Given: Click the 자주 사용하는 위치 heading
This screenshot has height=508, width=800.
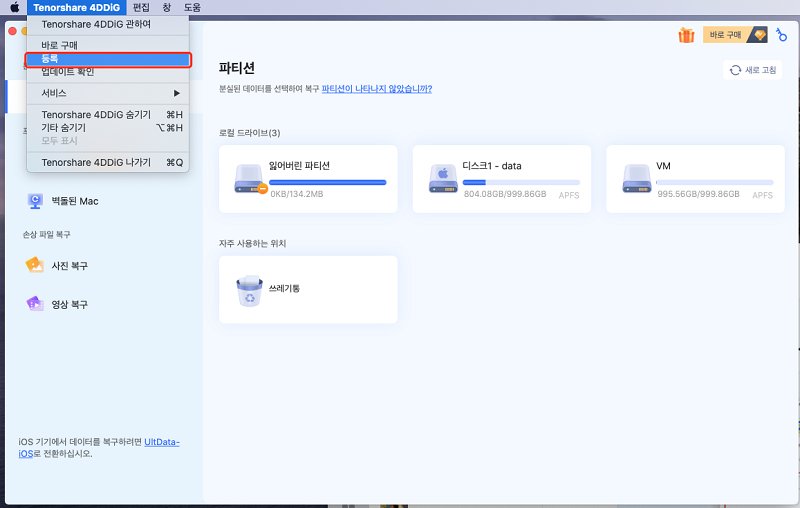Looking at the screenshot, I should coord(253,244).
